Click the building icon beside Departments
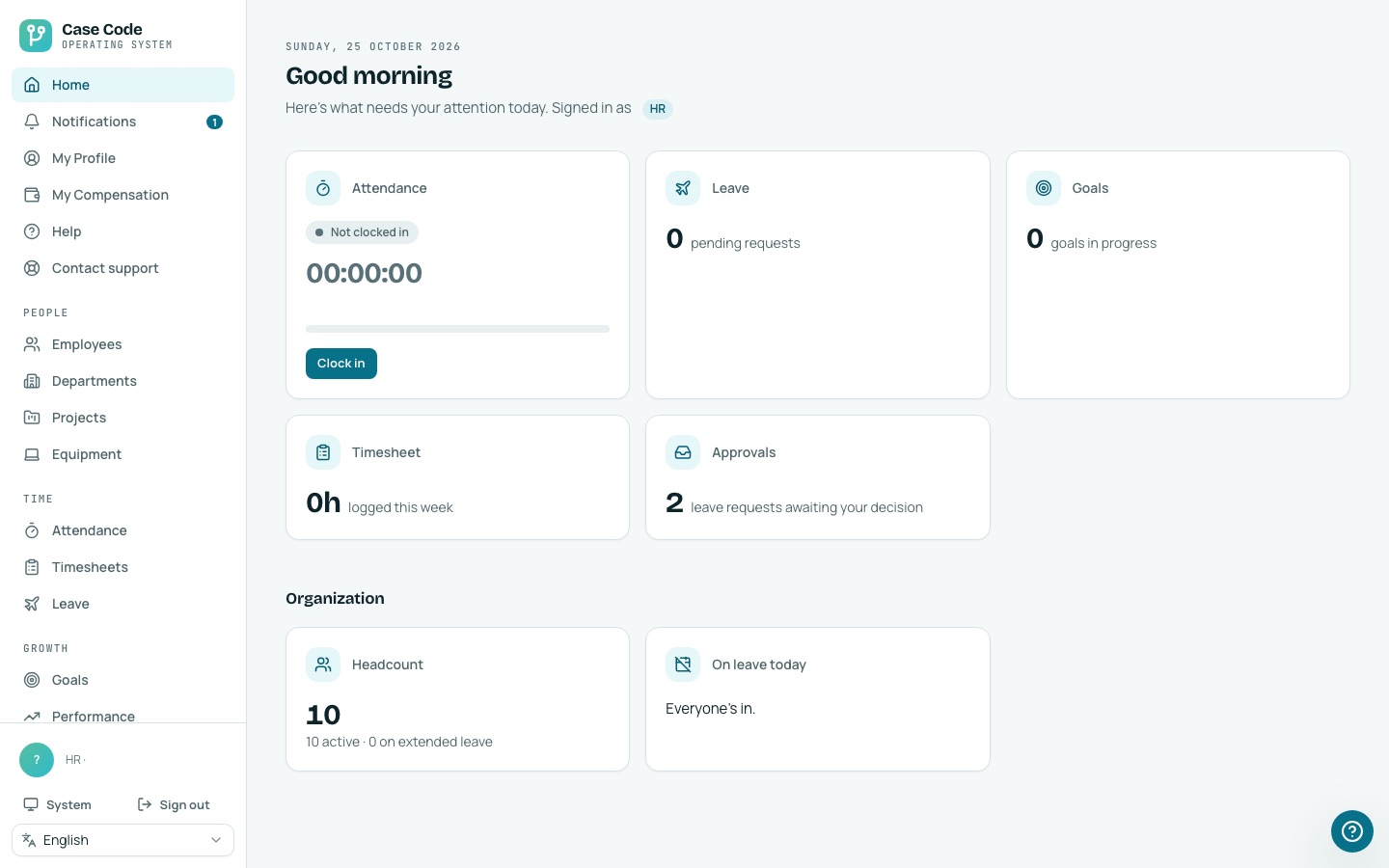Viewport: 1389px width, 868px height. (32, 381)
